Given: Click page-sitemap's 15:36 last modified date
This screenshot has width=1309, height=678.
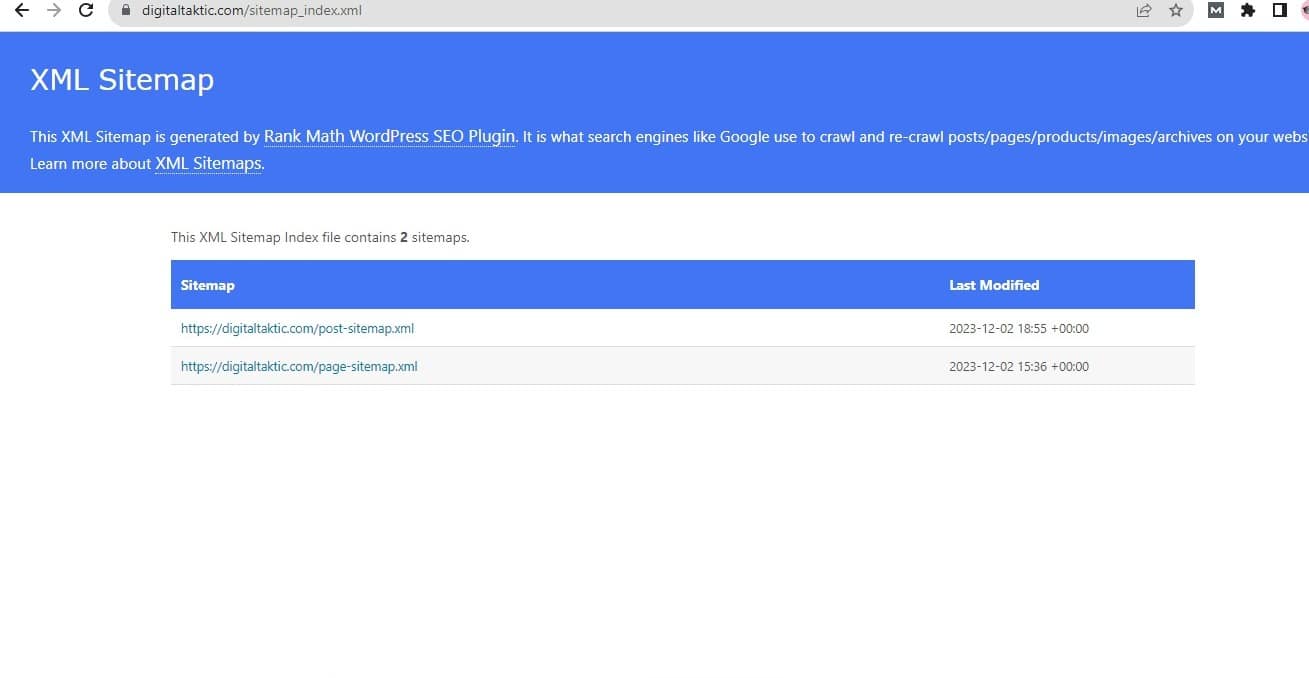Looking at the screenshot, I should (1018, 366).
